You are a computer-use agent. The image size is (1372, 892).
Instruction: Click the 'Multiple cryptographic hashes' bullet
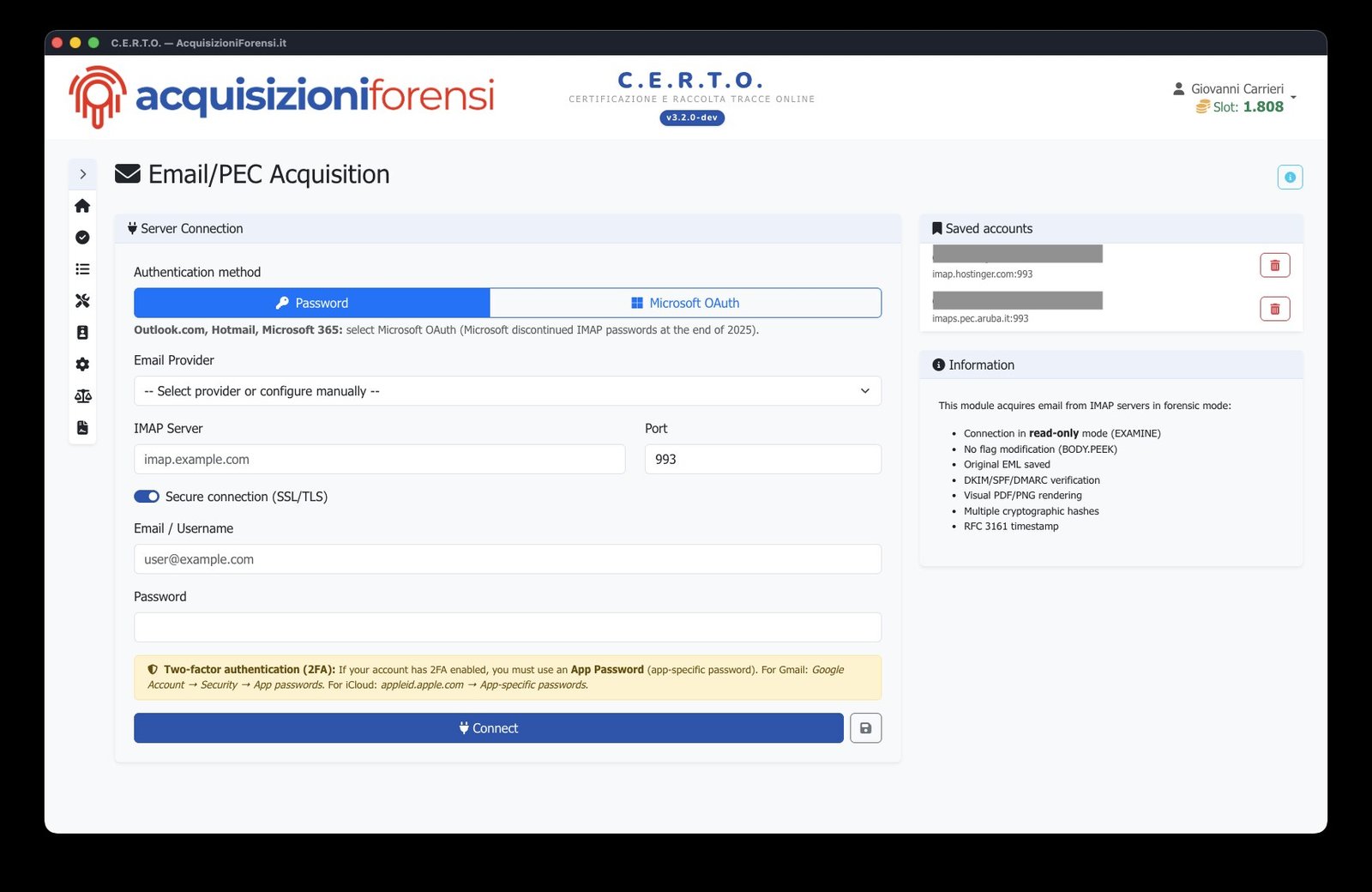click(x=1032, y=511)
